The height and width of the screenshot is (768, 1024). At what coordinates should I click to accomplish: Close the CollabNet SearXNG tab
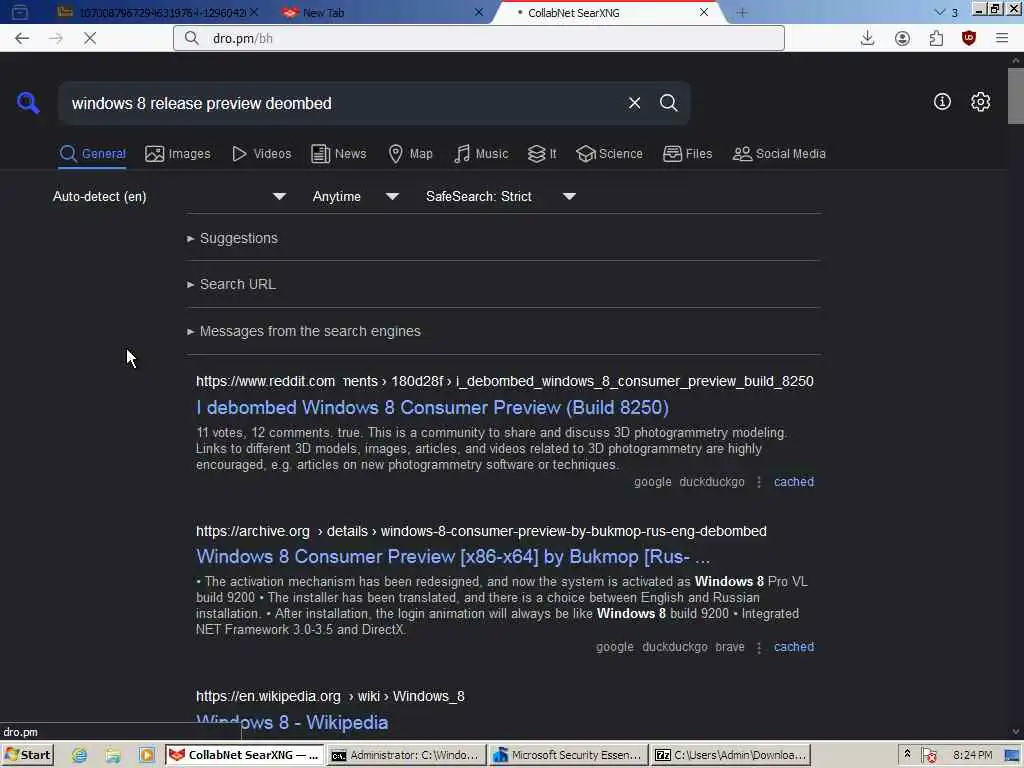[704, 12]
